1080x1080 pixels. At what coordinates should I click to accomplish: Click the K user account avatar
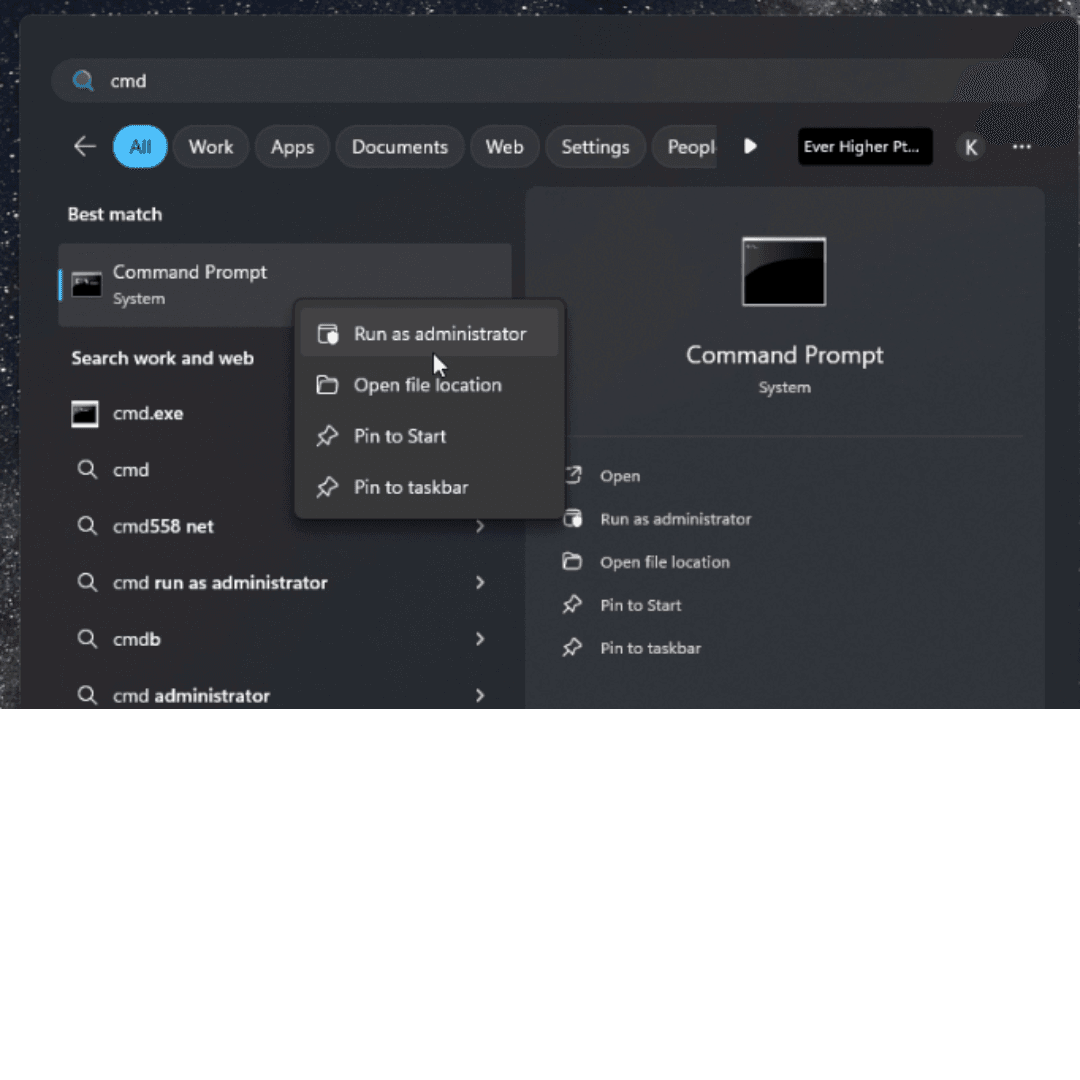(970, 147)
